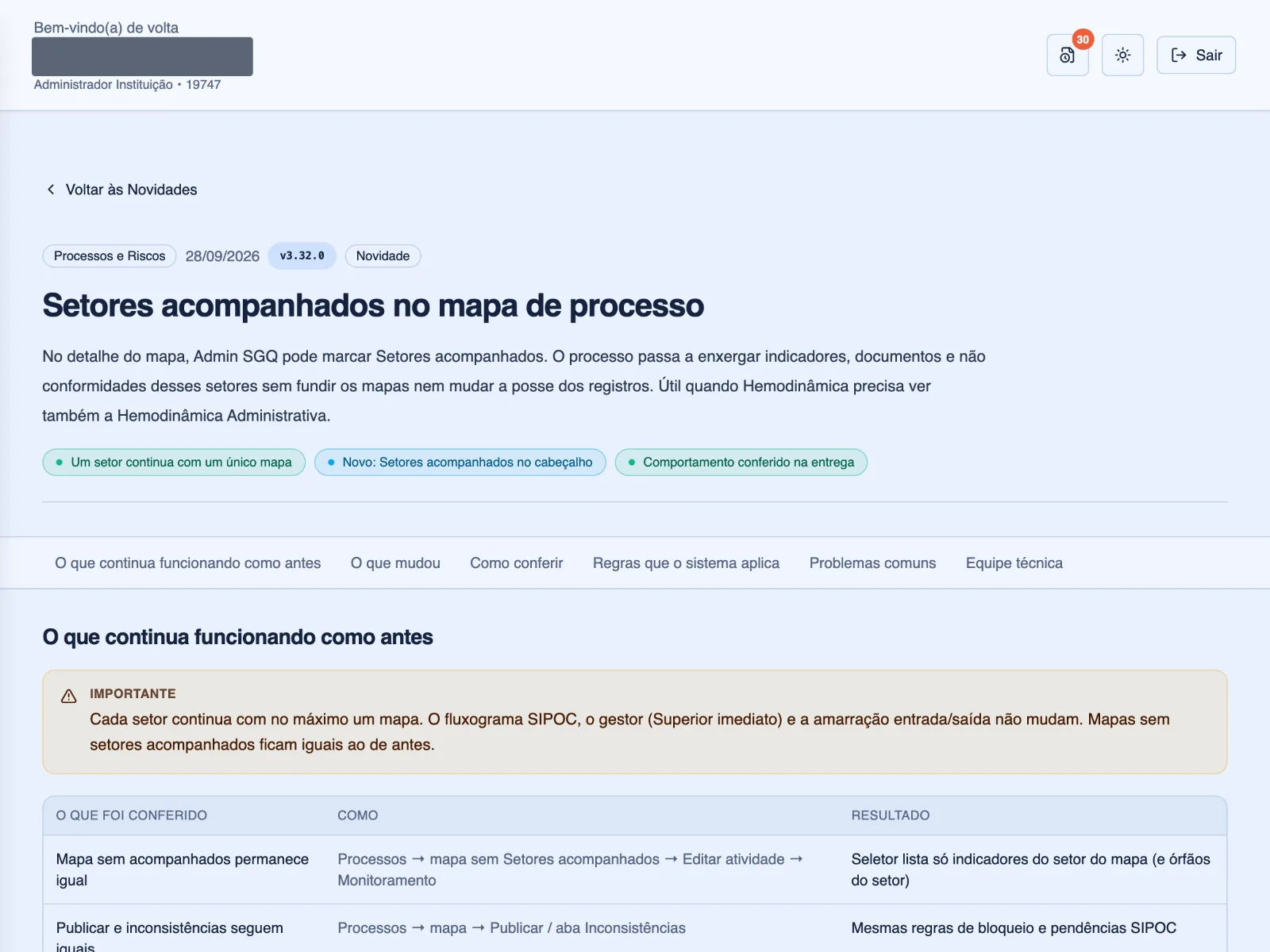Switch to the O que mudou tab
This screenshot has height=952, width=1270.
[395, 563]
